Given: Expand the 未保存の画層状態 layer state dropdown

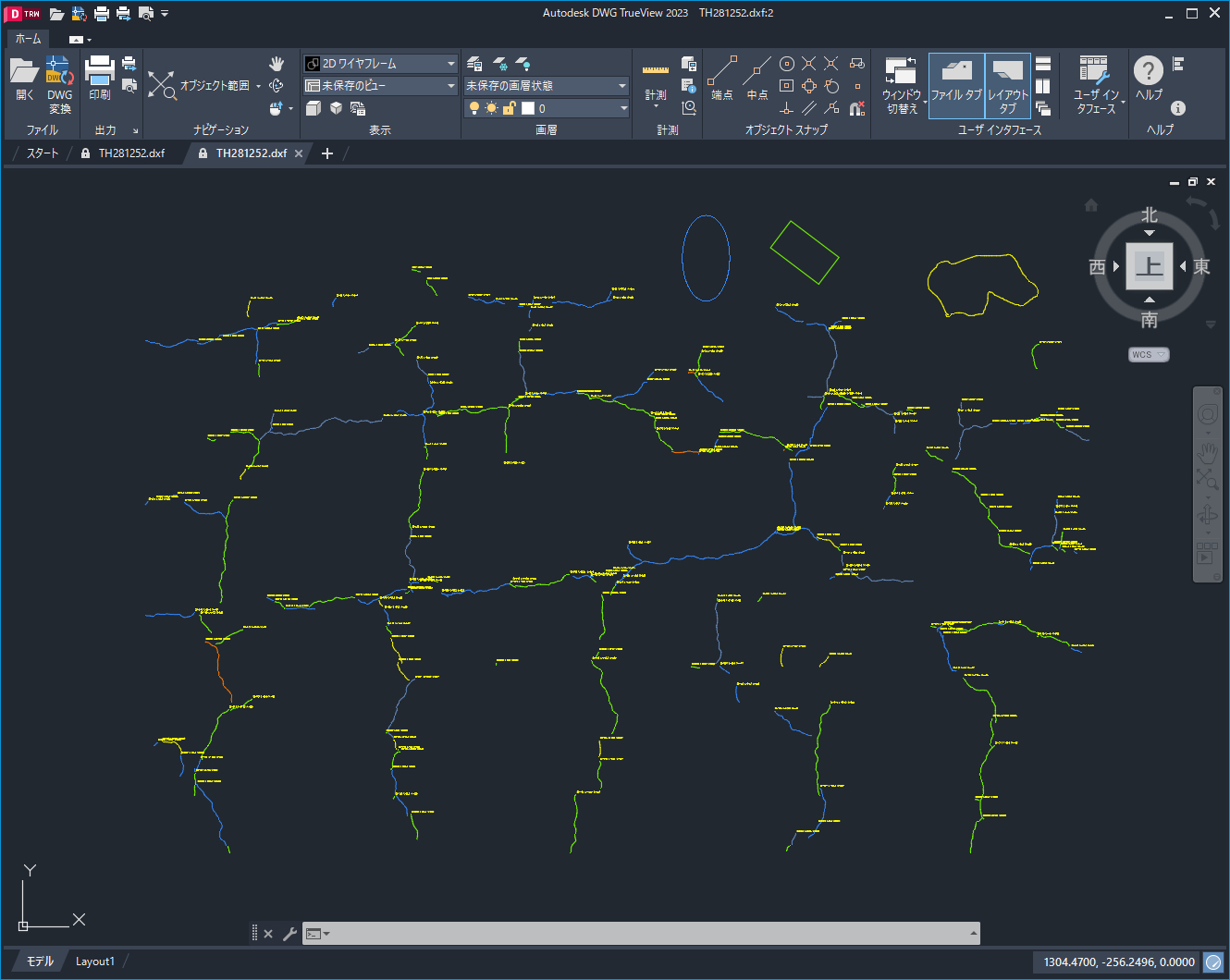Looking at the screenshot, I should pyautogui.click(x=546, y=86).
